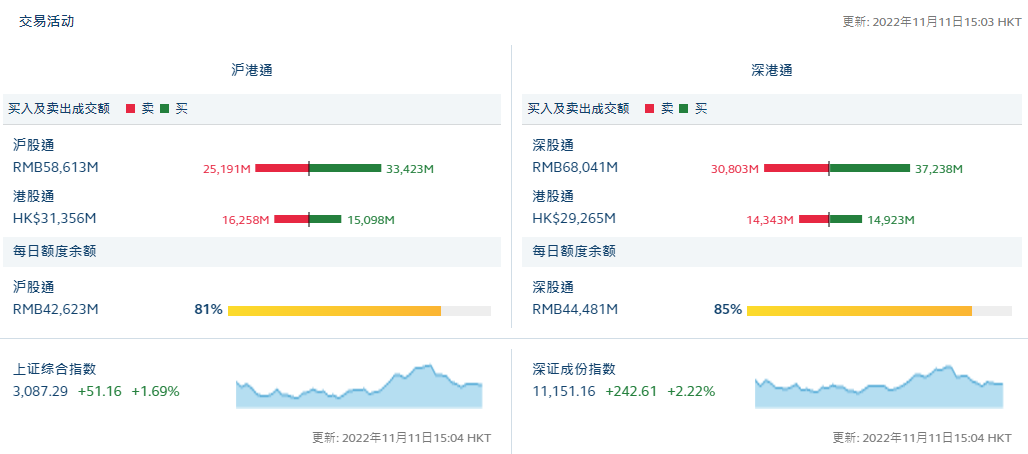Click the 深股通 green buy bar 37,238M

869,169
